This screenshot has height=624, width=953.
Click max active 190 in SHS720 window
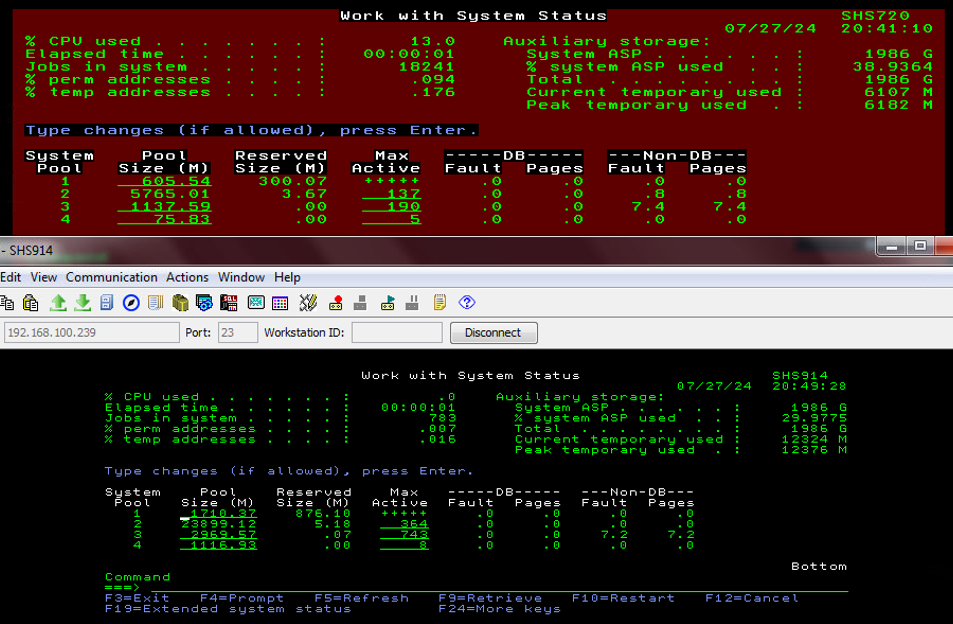click(x=391, y=207)
